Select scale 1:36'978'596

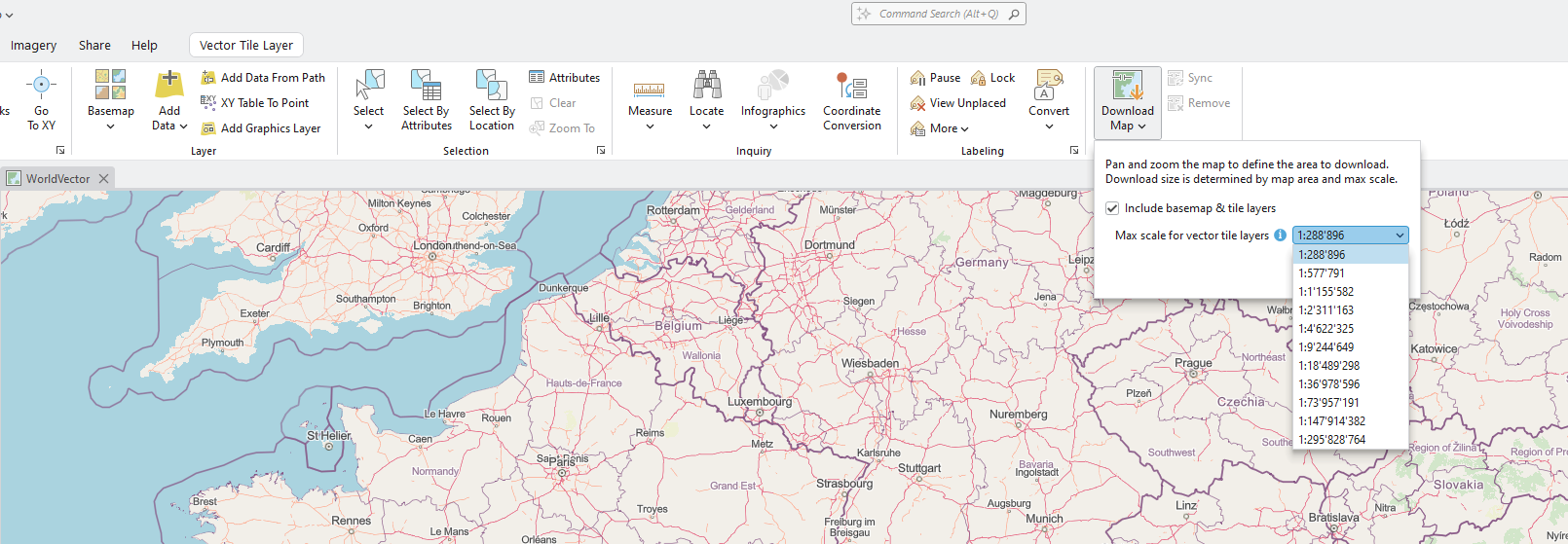pyautogui.click(x=1351, y=384)
